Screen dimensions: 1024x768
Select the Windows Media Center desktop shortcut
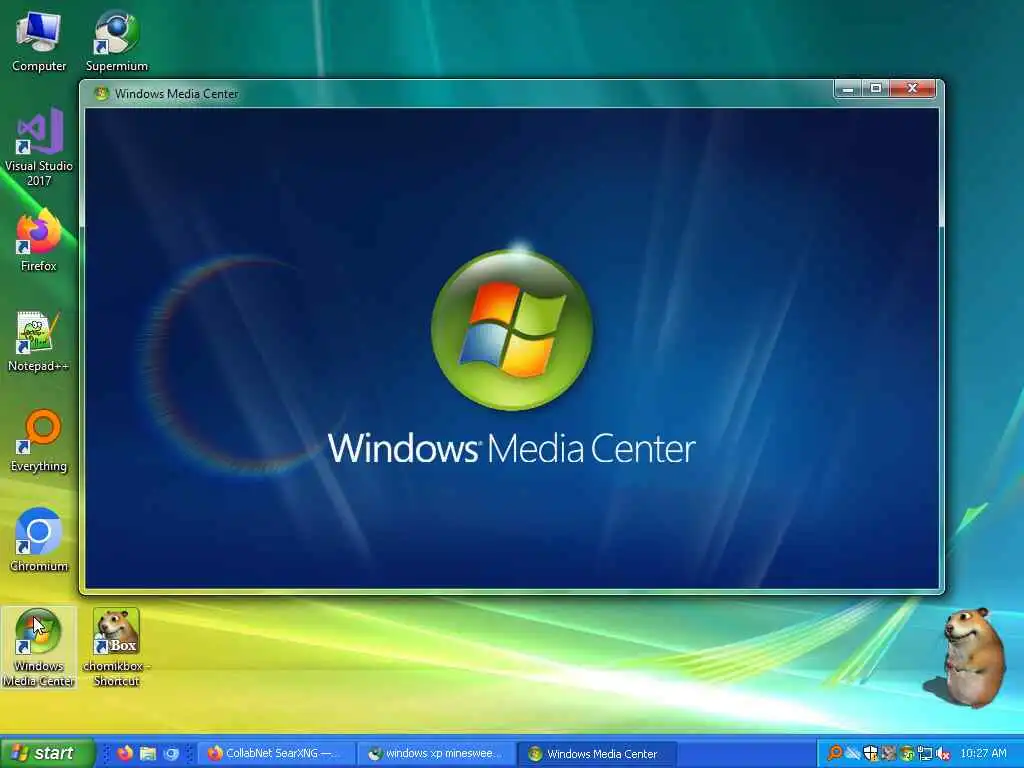tap(39, 647)
